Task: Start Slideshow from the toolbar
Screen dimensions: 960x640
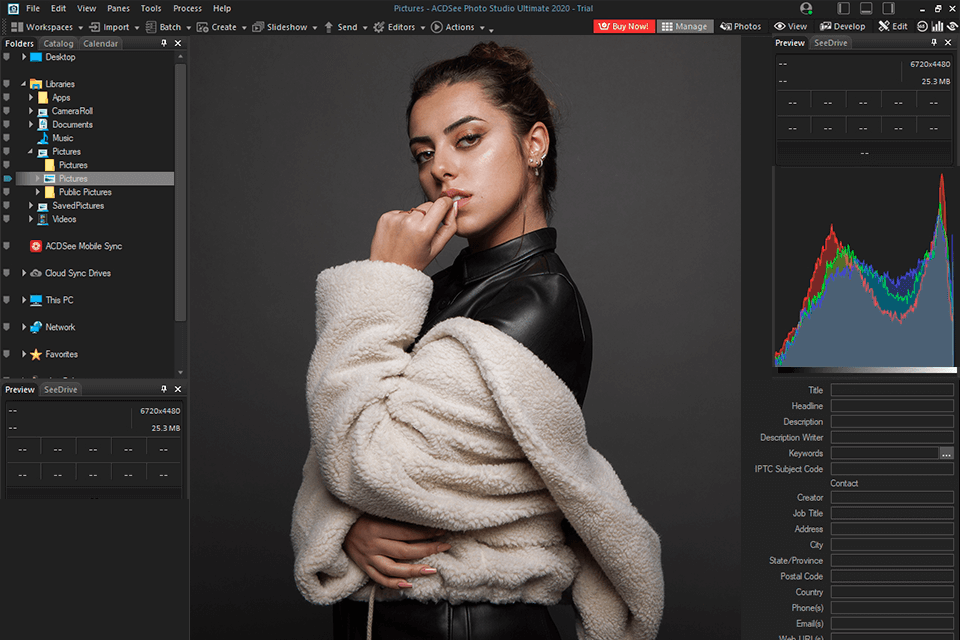Action: point(280,27)
